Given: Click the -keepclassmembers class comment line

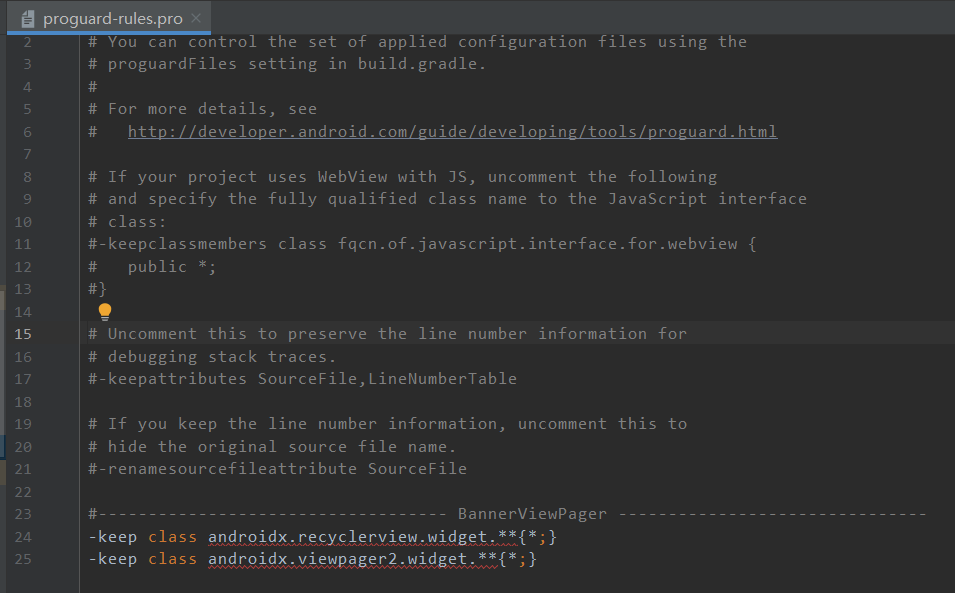Looking at the screenshot, I should click(422, 244).
